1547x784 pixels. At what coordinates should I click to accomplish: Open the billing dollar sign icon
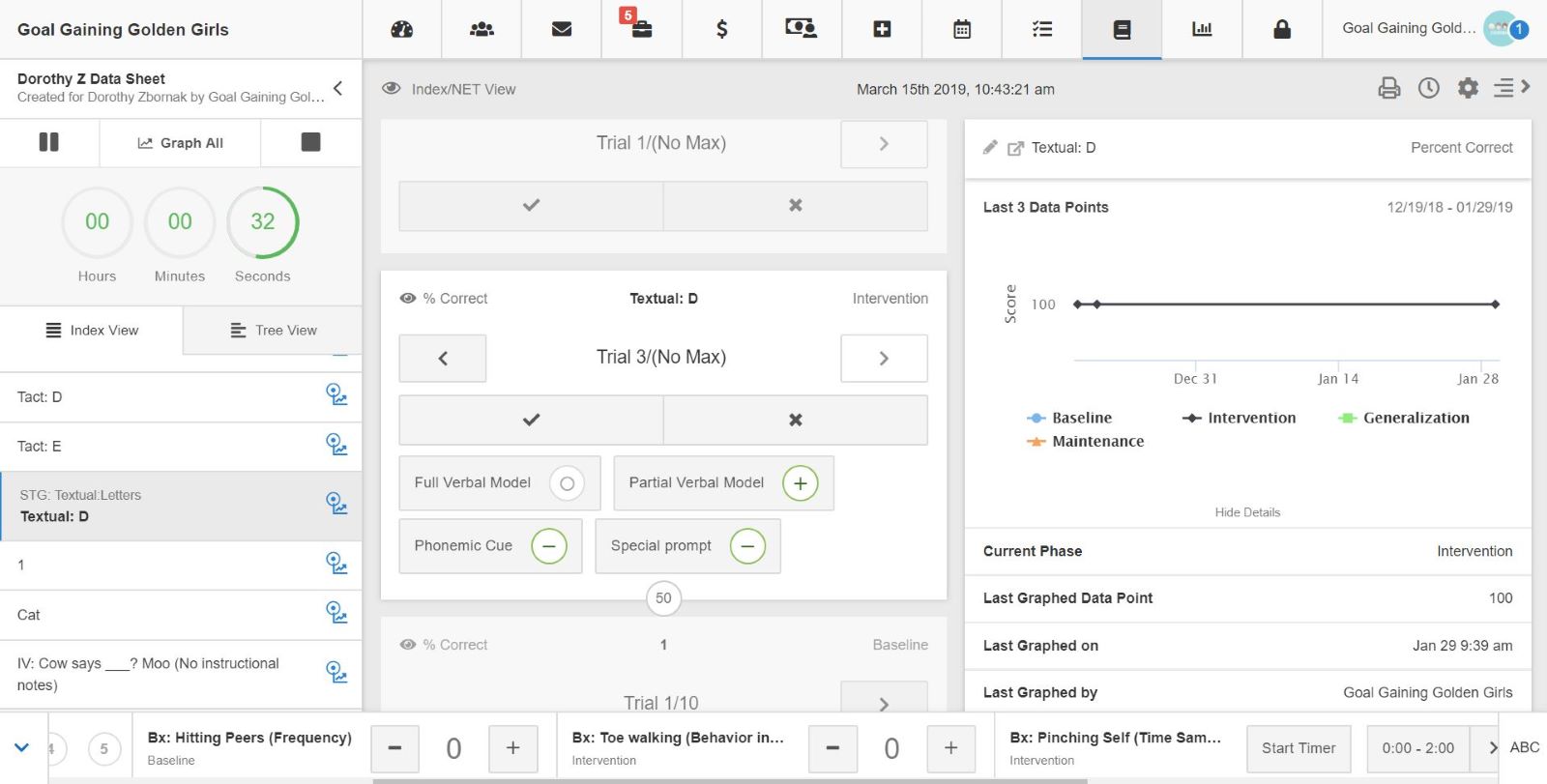point(721,29)
